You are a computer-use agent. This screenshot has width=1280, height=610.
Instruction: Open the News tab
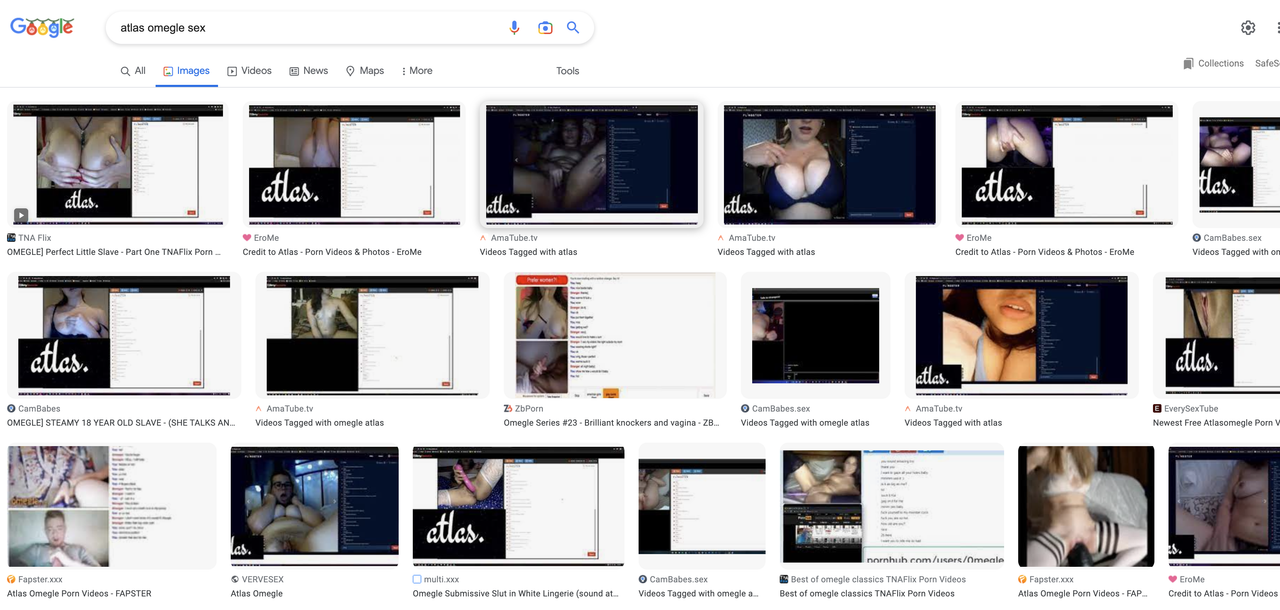pyautogui.click(x=308, y=71)
